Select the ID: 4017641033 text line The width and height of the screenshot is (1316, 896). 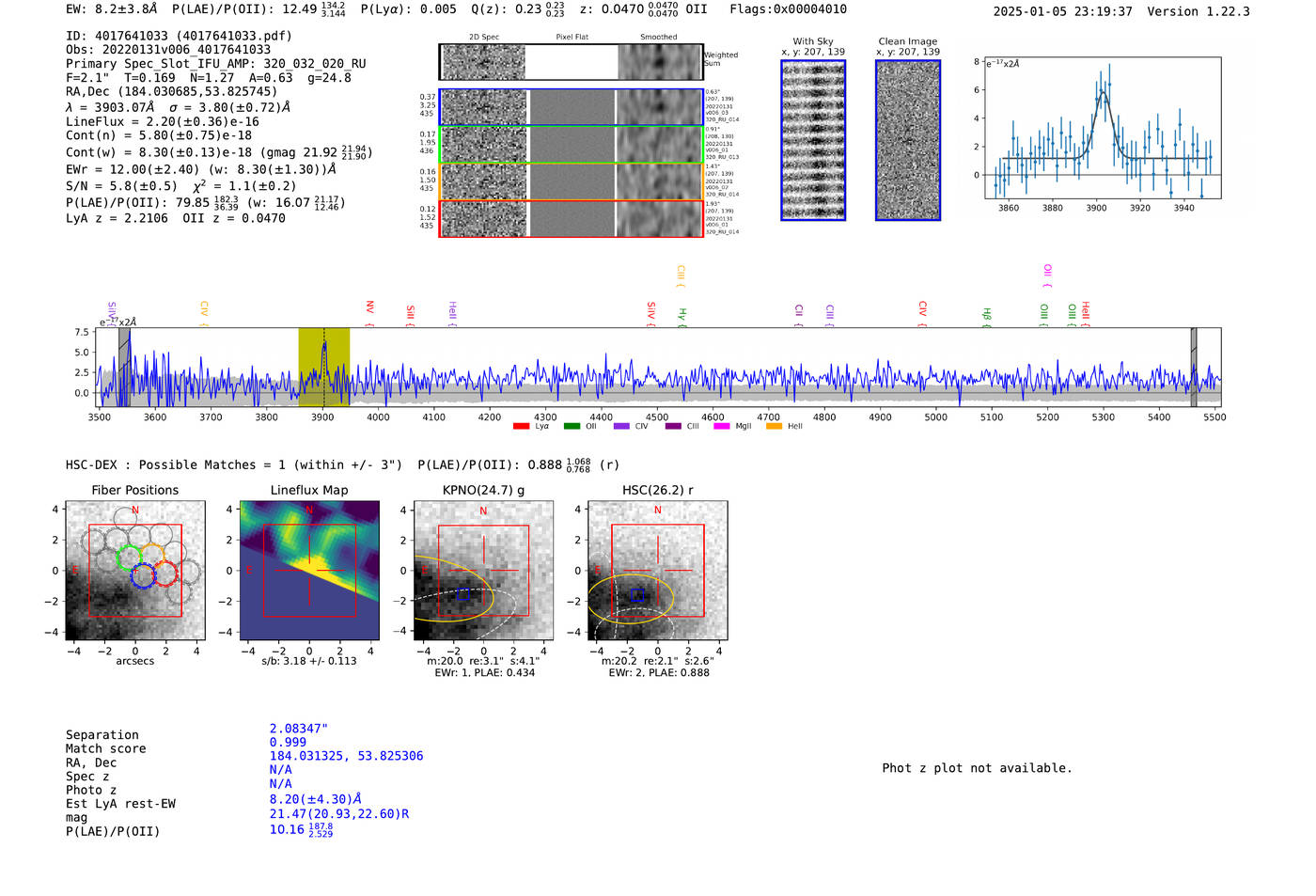pyautogui.click(x=179, y=36)
